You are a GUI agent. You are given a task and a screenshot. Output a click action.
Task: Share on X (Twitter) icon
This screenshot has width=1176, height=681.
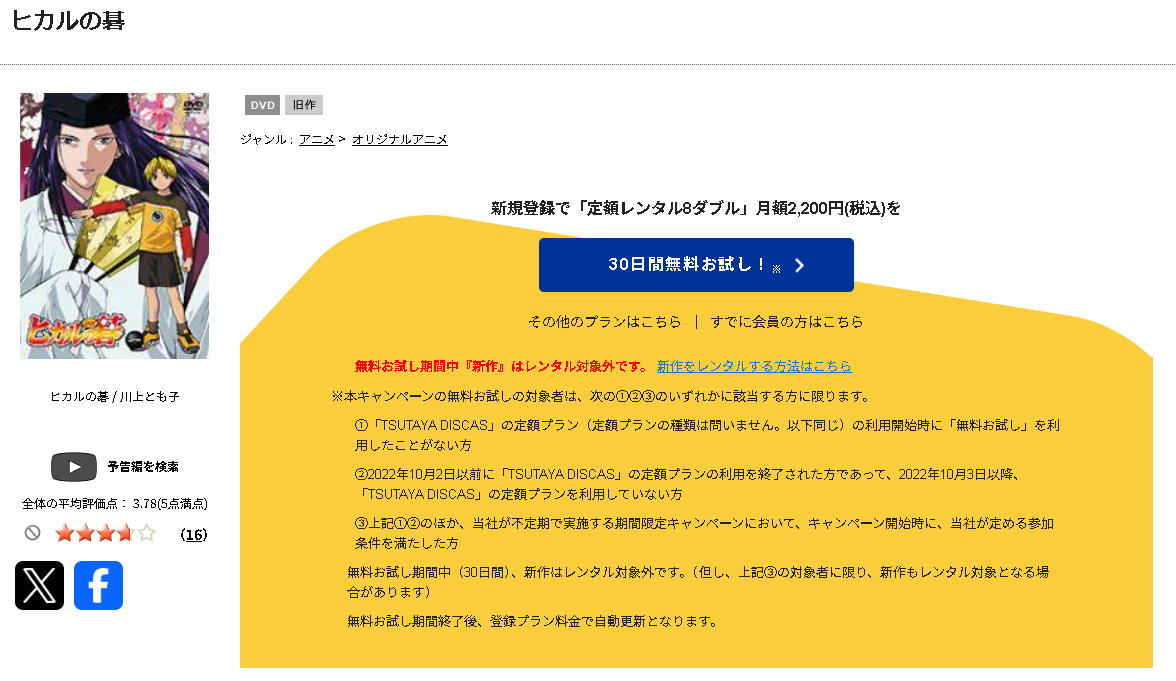click(40, 585)
